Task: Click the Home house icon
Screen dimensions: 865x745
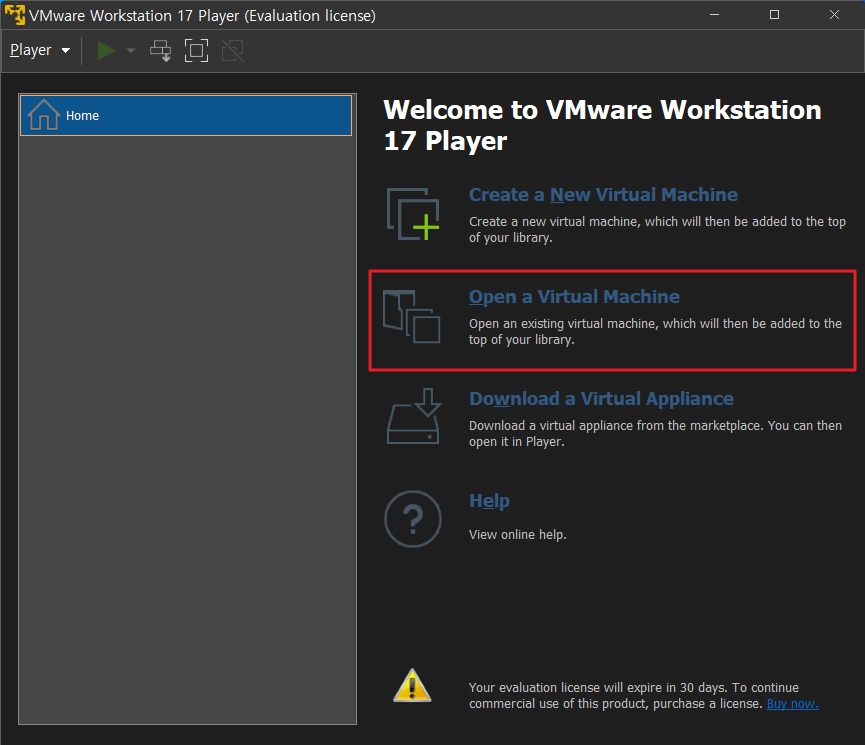Action: [44, 115]
